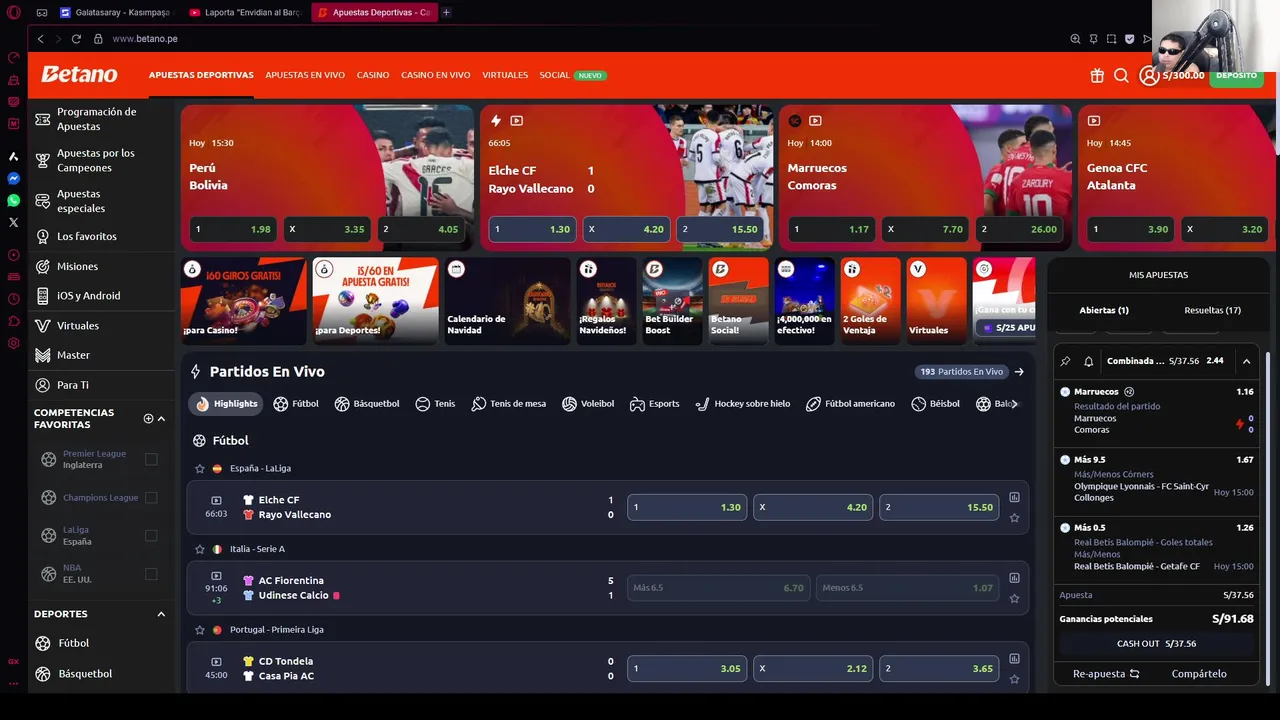Click the www.betano.pe address bar

click(145, 39)
